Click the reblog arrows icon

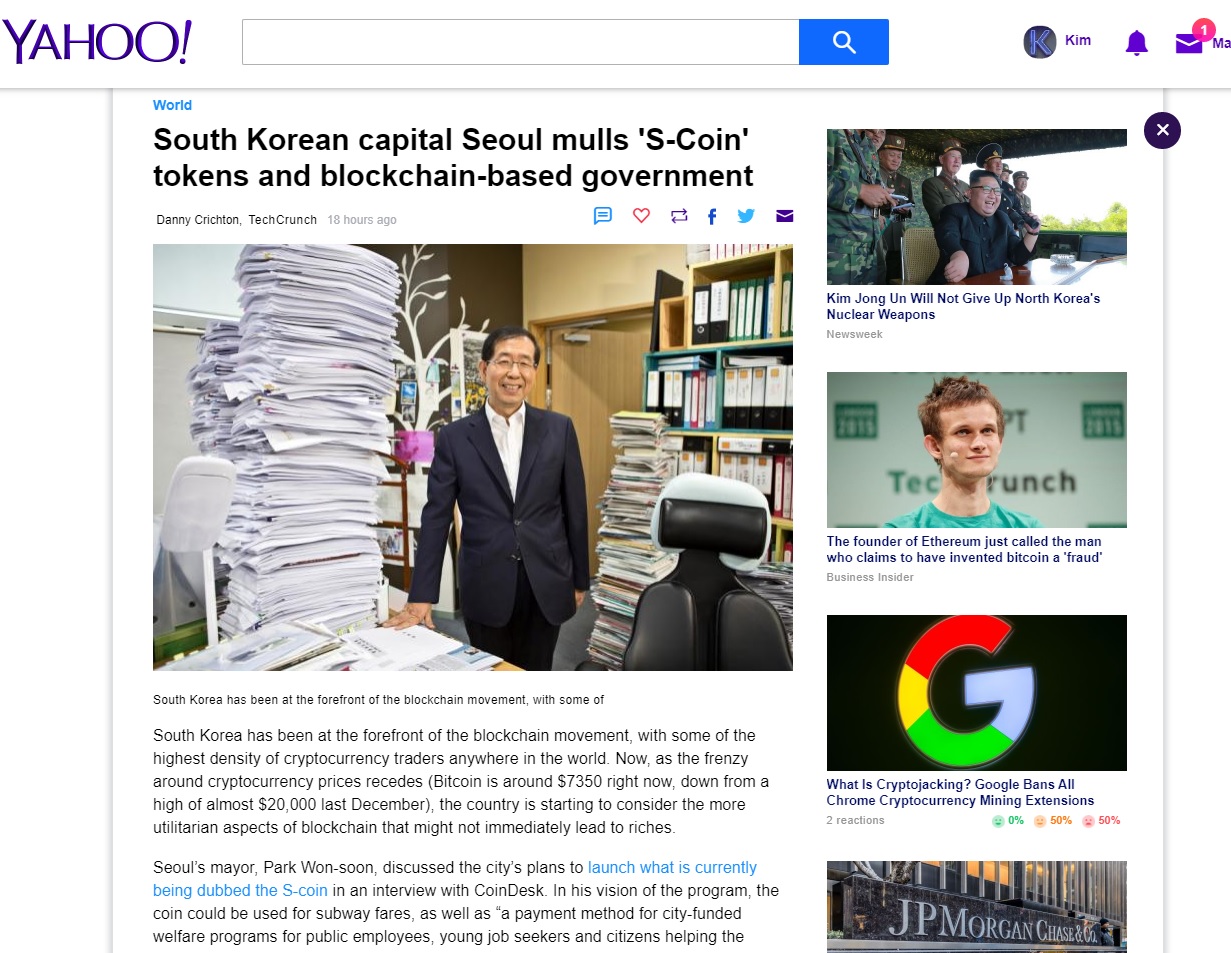tap(679, 215)
